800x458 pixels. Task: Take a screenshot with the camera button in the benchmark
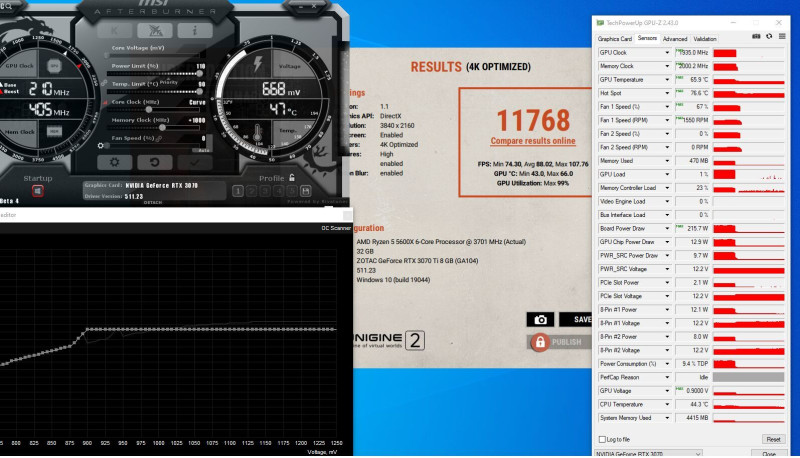click(540, 319)
